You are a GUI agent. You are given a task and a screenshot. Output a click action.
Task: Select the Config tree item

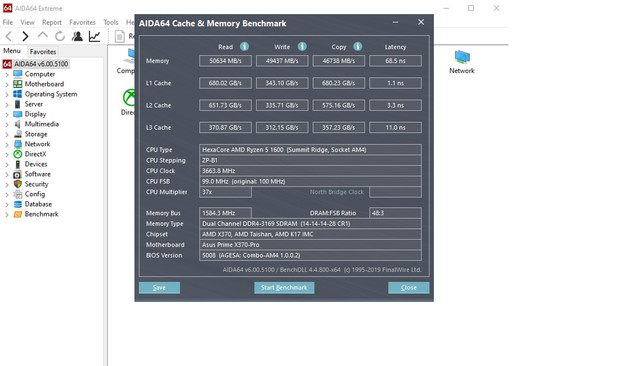[35, 194]
